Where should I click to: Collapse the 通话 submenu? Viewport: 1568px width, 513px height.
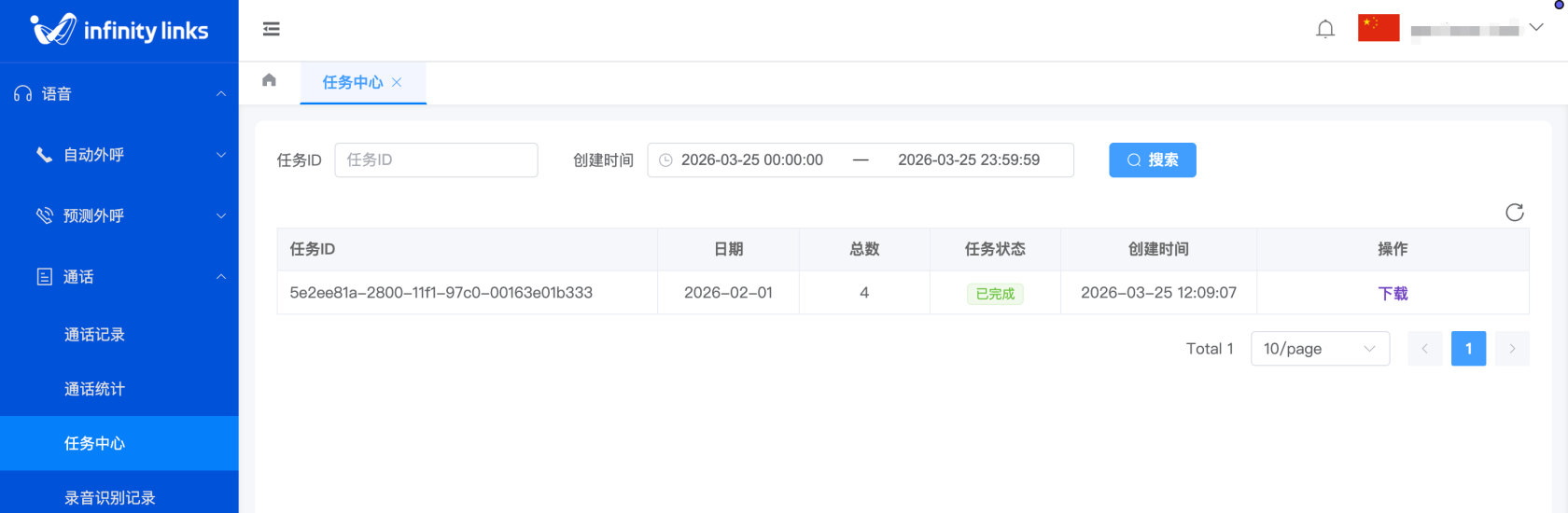pos(221,277)
